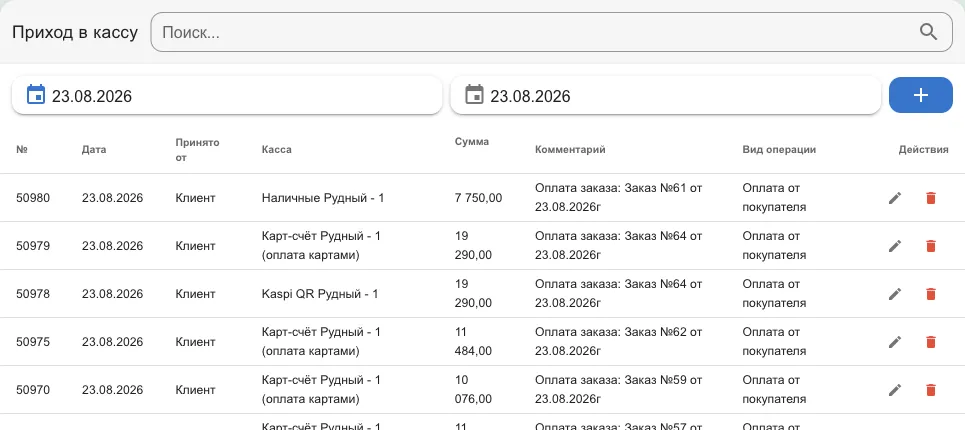Click the Сумма column header
The image size is (965, 430).
point(472,141)
